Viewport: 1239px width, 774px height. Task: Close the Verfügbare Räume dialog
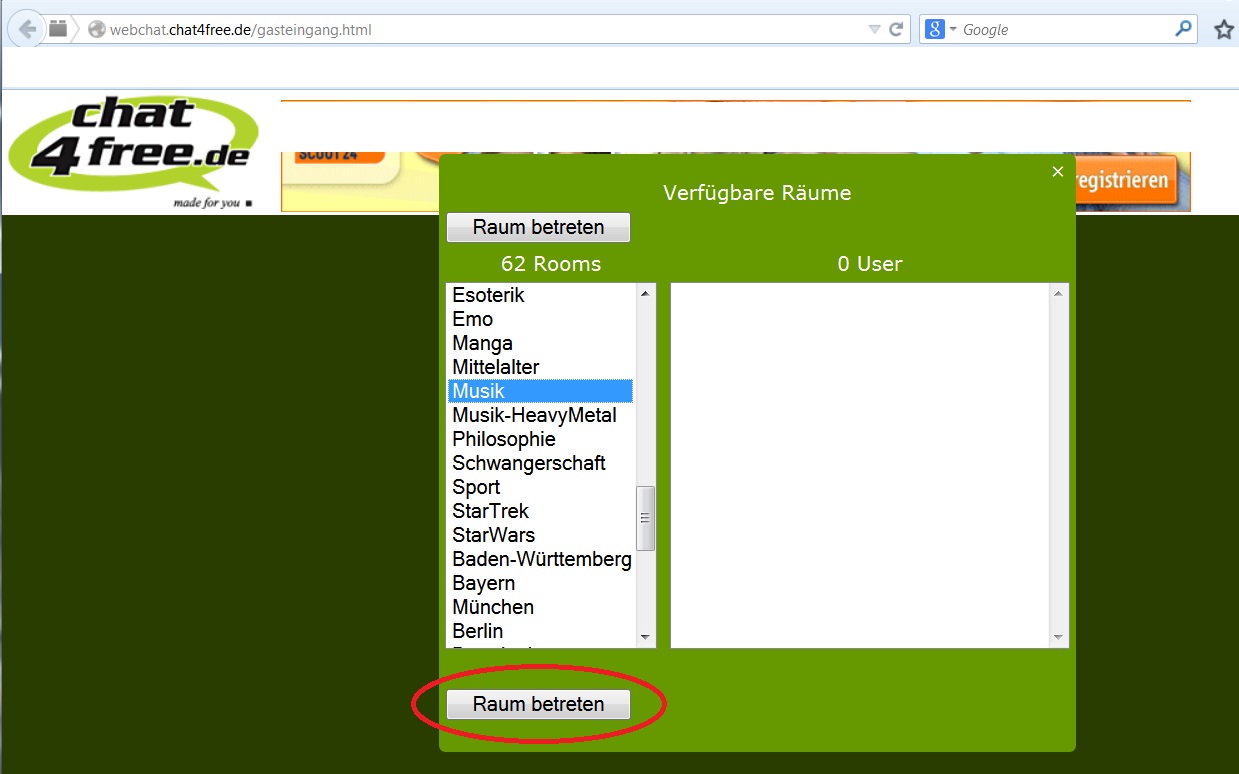click(1058, 172)
